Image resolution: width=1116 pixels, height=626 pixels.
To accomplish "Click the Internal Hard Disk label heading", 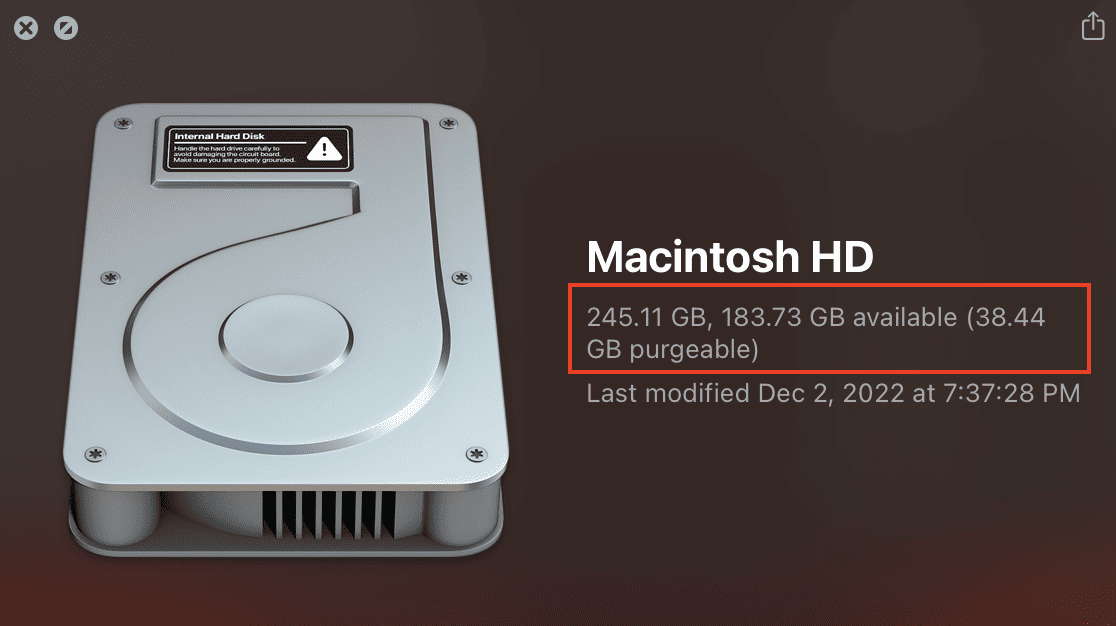I will tap(219, 136).
